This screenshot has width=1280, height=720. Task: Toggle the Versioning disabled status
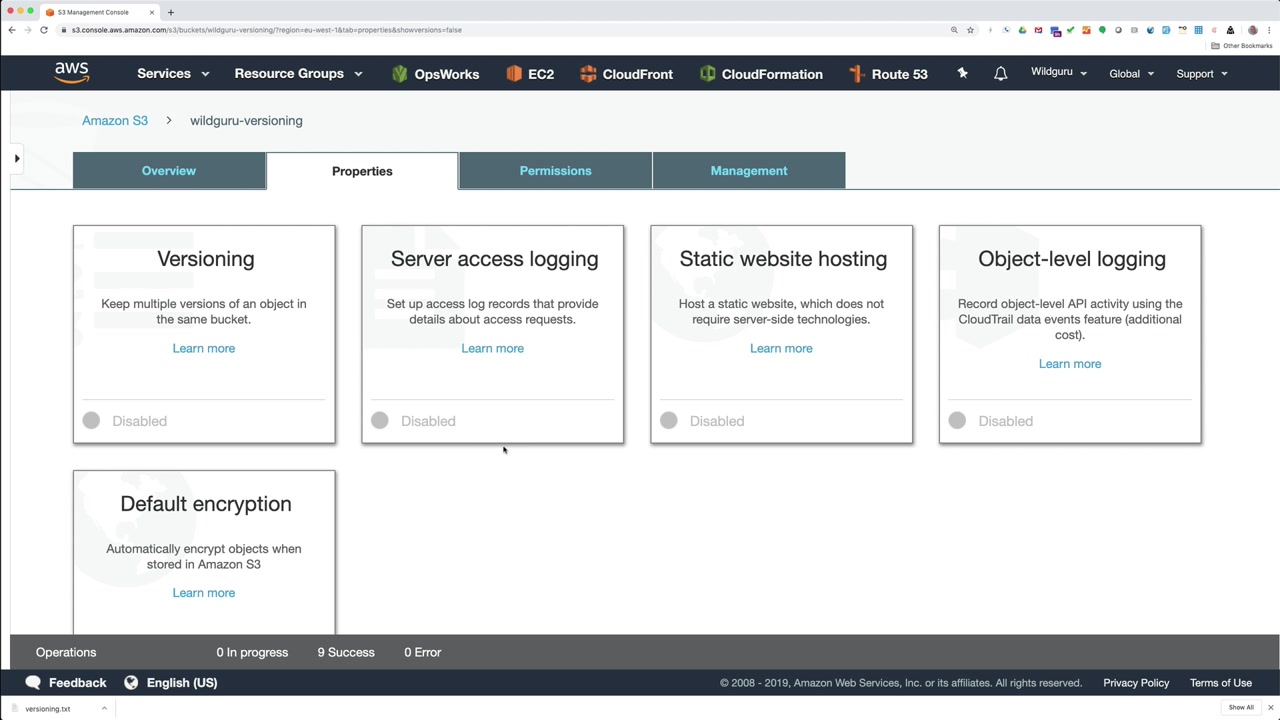tap(91, 421)
